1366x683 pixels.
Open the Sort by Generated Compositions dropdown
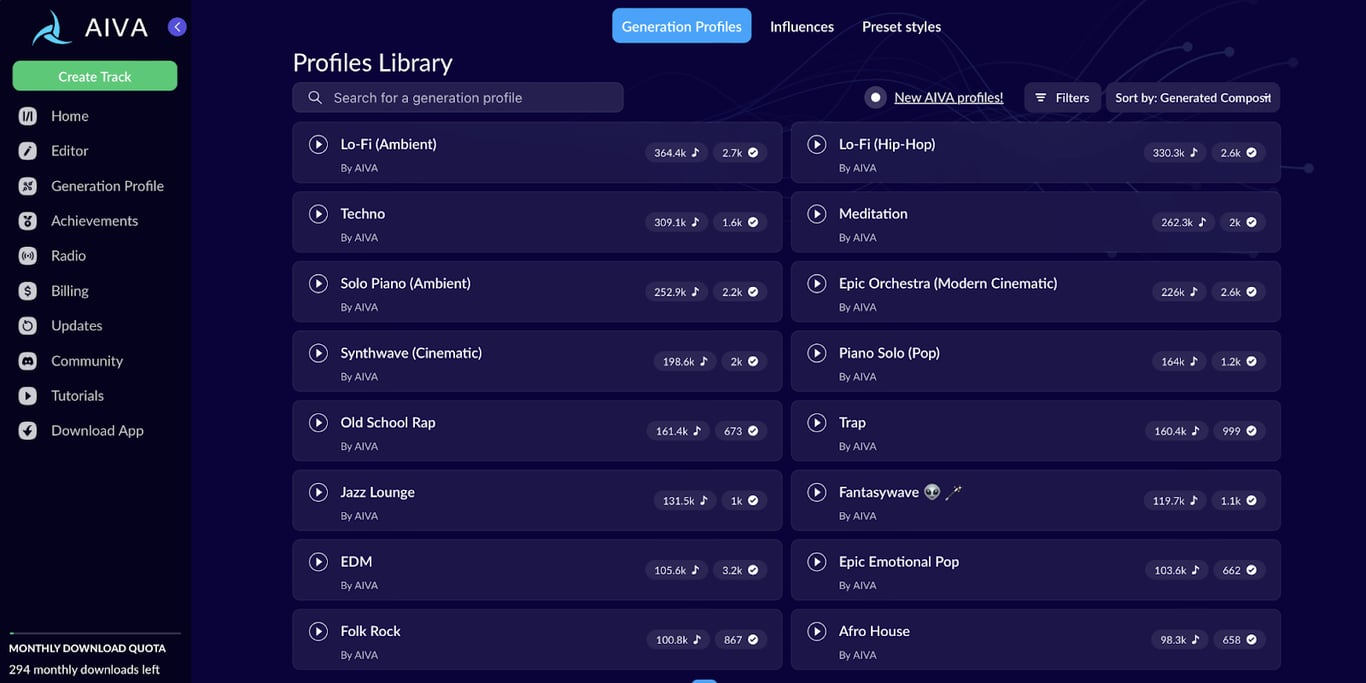tap(1193, 97)
